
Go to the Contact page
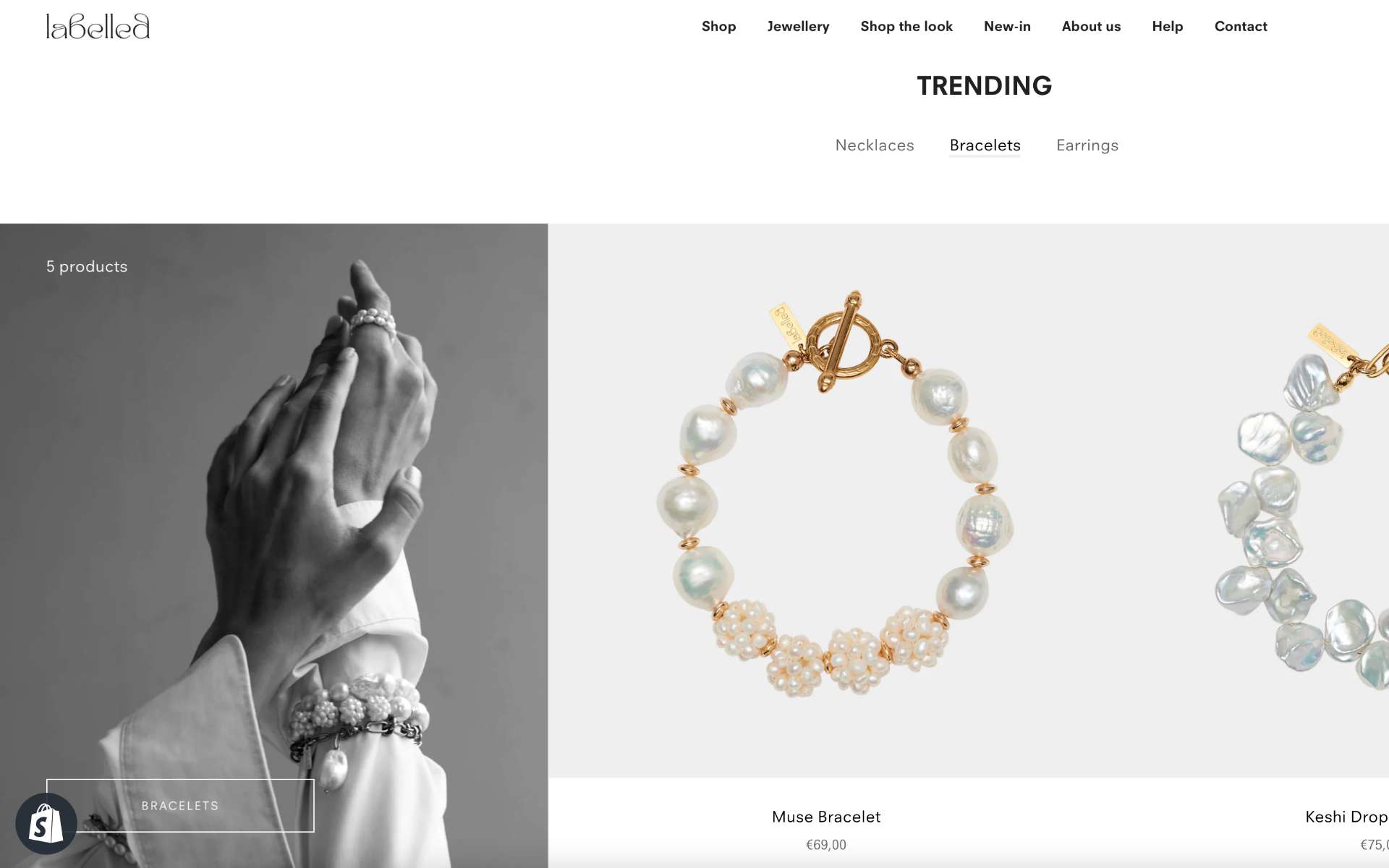1241,26
